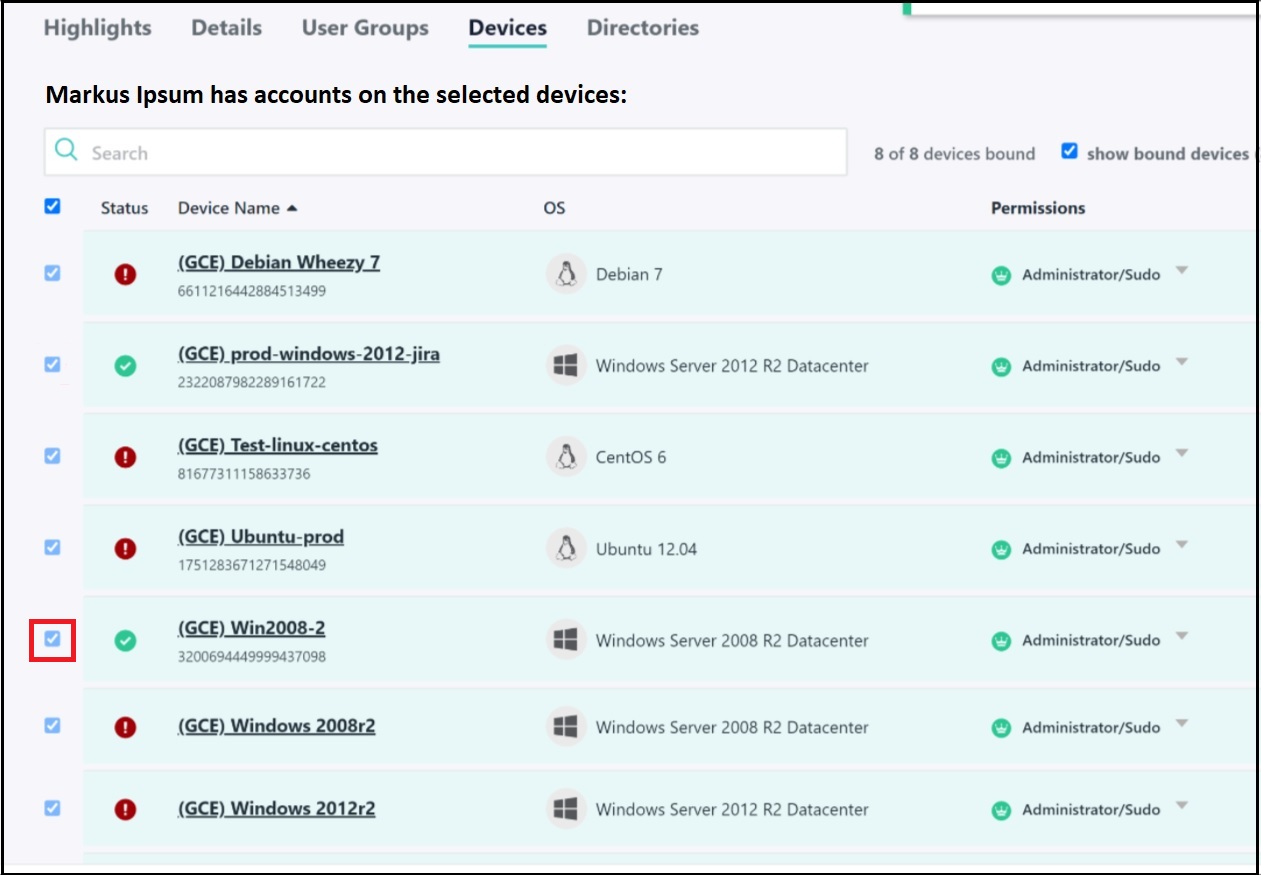
Task: Toggle the select-all checkbox in the header
Action: click(x=51, y=206)
